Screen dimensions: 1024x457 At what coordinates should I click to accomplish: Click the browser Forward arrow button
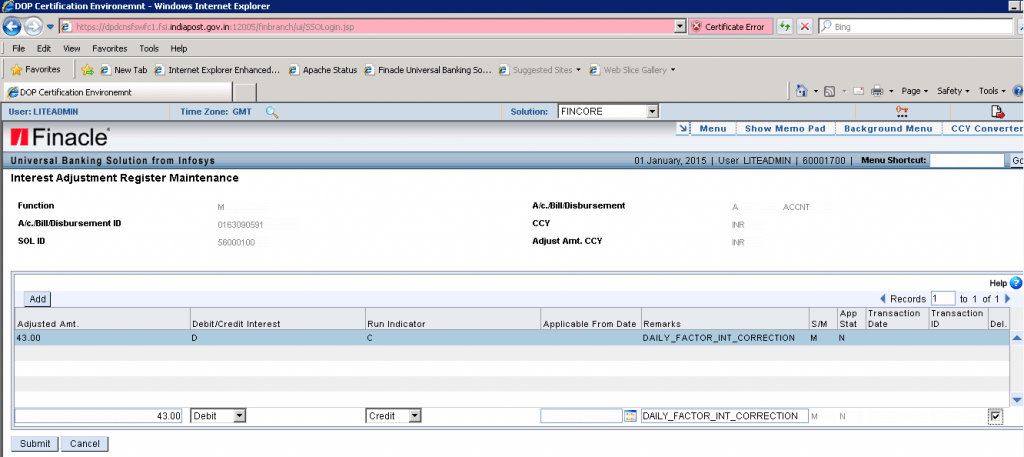pyautogui.click(x=33, y=27)
